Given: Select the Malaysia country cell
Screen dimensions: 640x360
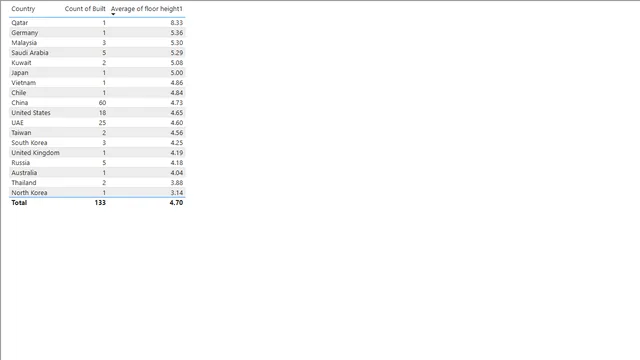Looking at the screenshot, I should (24, 42).
